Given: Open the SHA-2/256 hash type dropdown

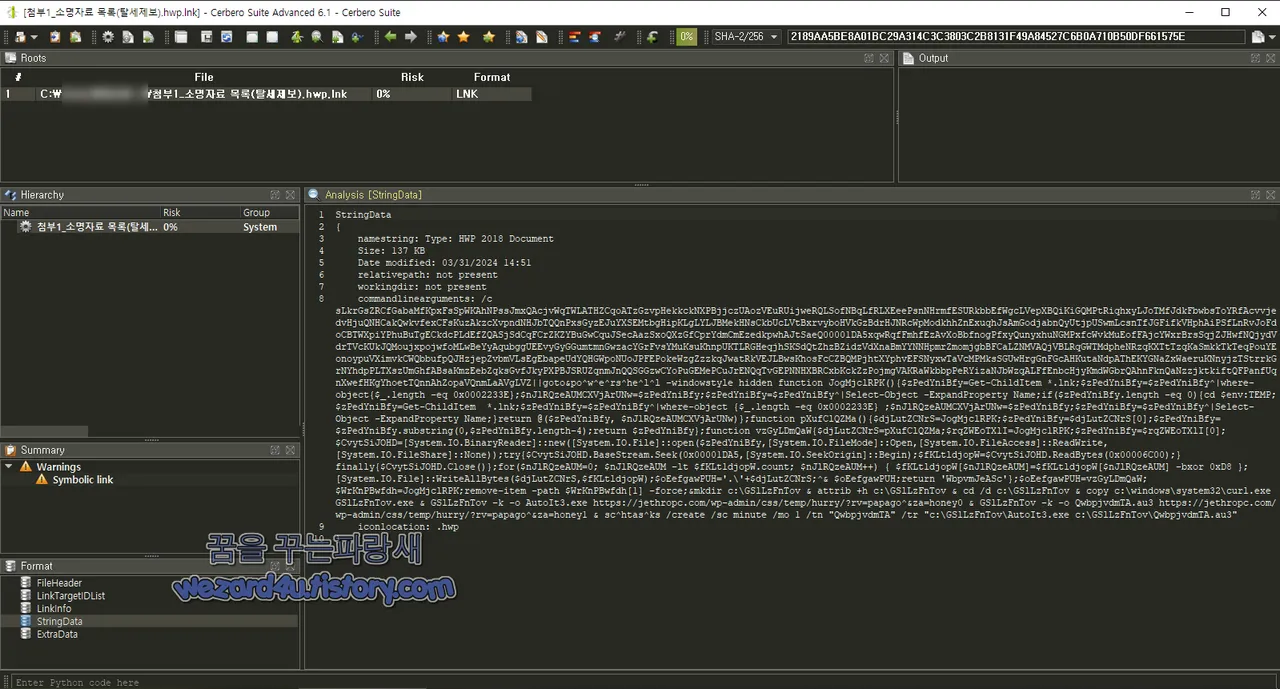Looking at the screenshot, I should click(x=745, y=37).
